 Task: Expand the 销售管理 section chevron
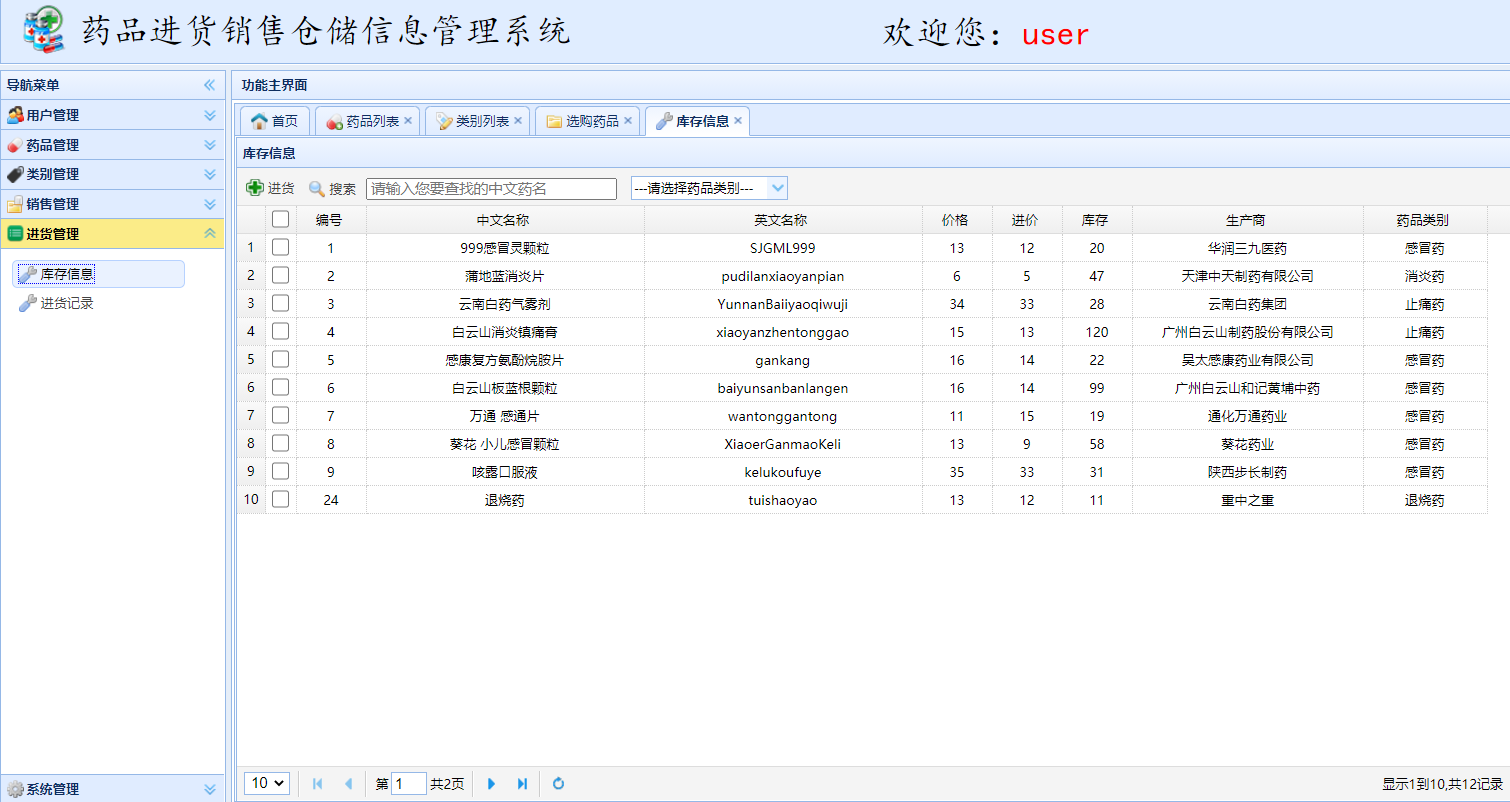click(210, 203)
